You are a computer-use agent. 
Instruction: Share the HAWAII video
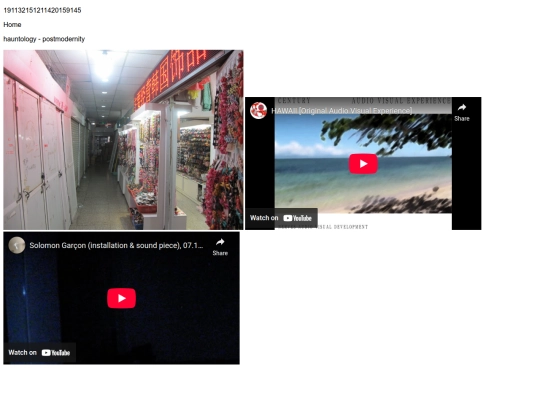[x=461, y=112]
